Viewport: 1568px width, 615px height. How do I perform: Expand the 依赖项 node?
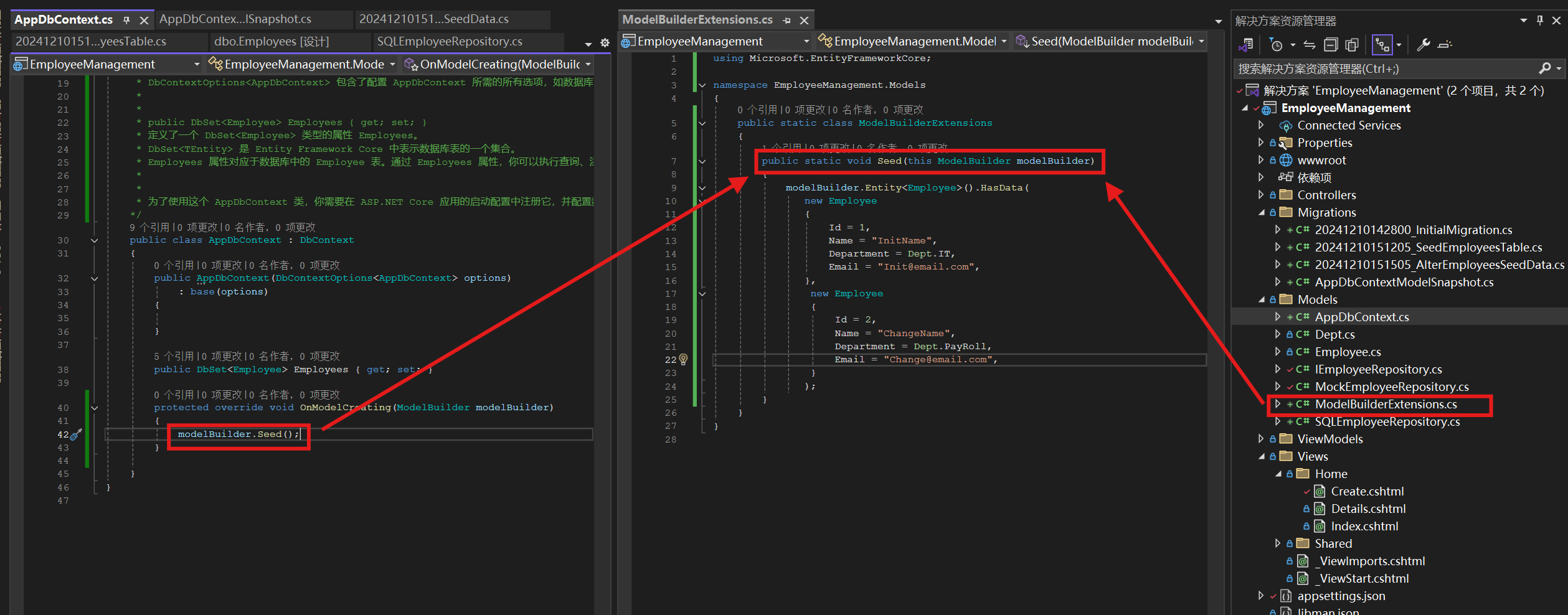[x=1261, y=177]
